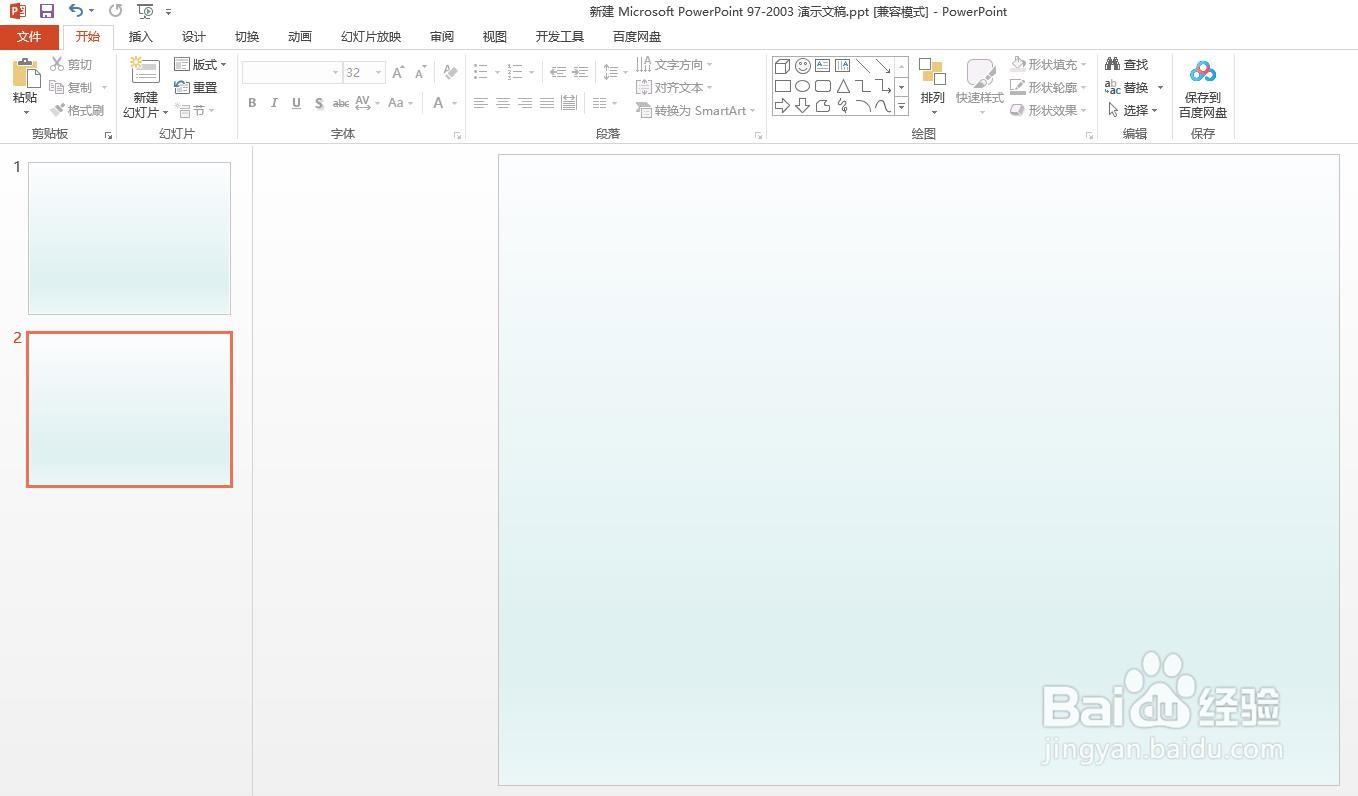Open the 形状填充 shape fill color picker

[x=1049, y=64]
